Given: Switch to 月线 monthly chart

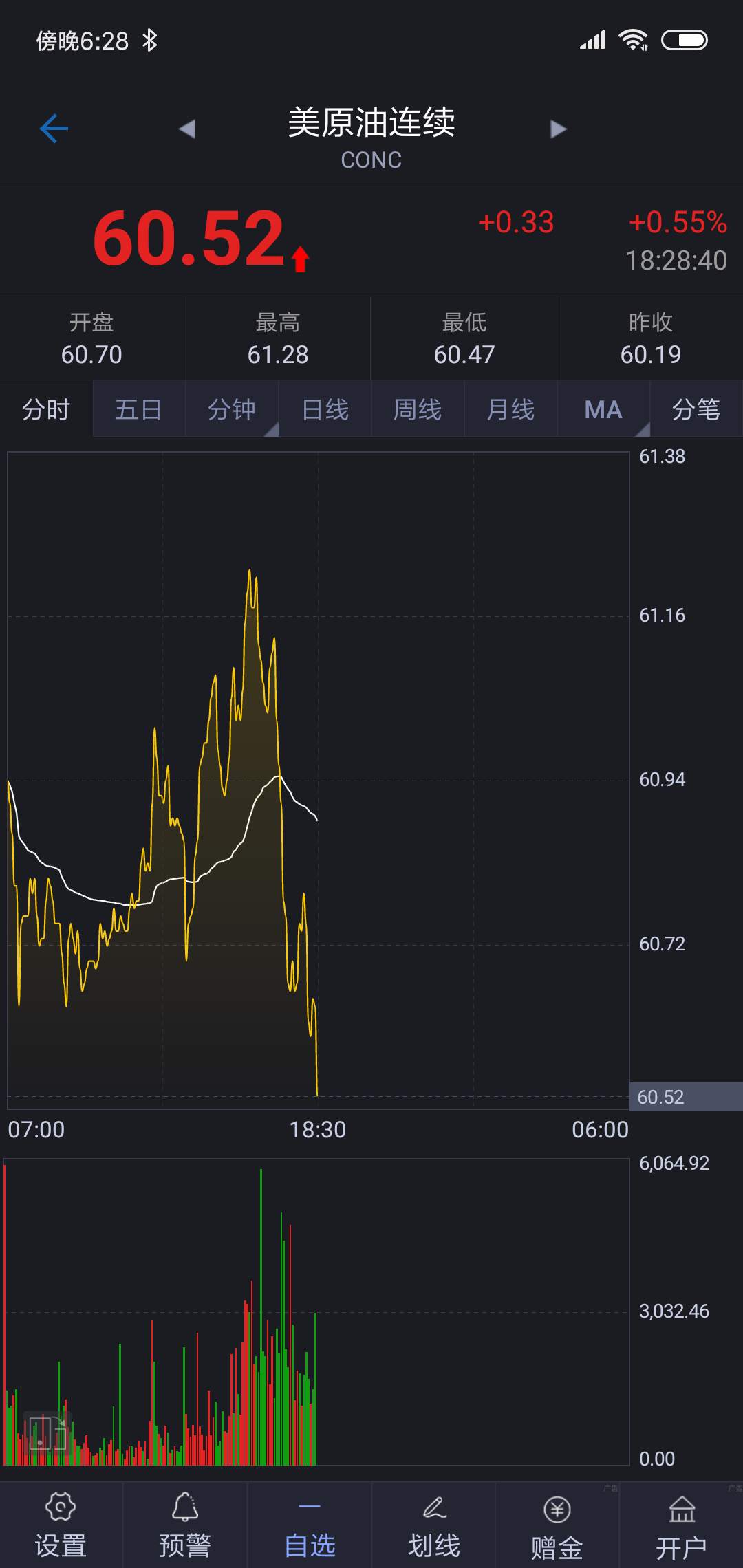Looking at the screenshot, I should click(x=510, y=409).
